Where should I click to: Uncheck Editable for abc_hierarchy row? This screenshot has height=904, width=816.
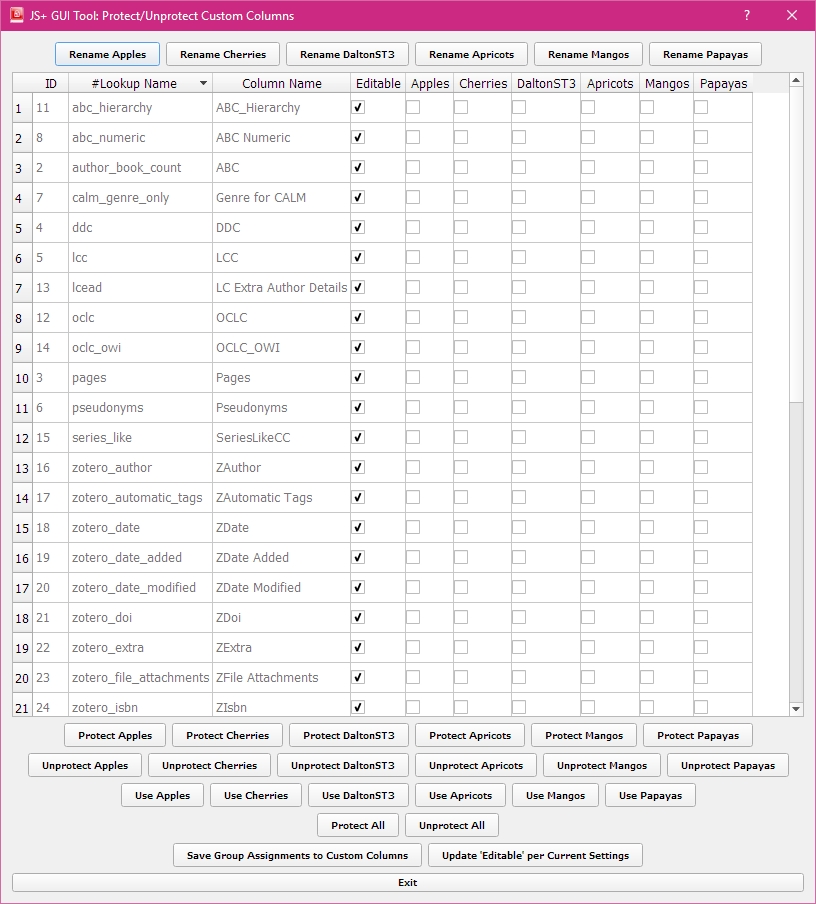(358, 107)
